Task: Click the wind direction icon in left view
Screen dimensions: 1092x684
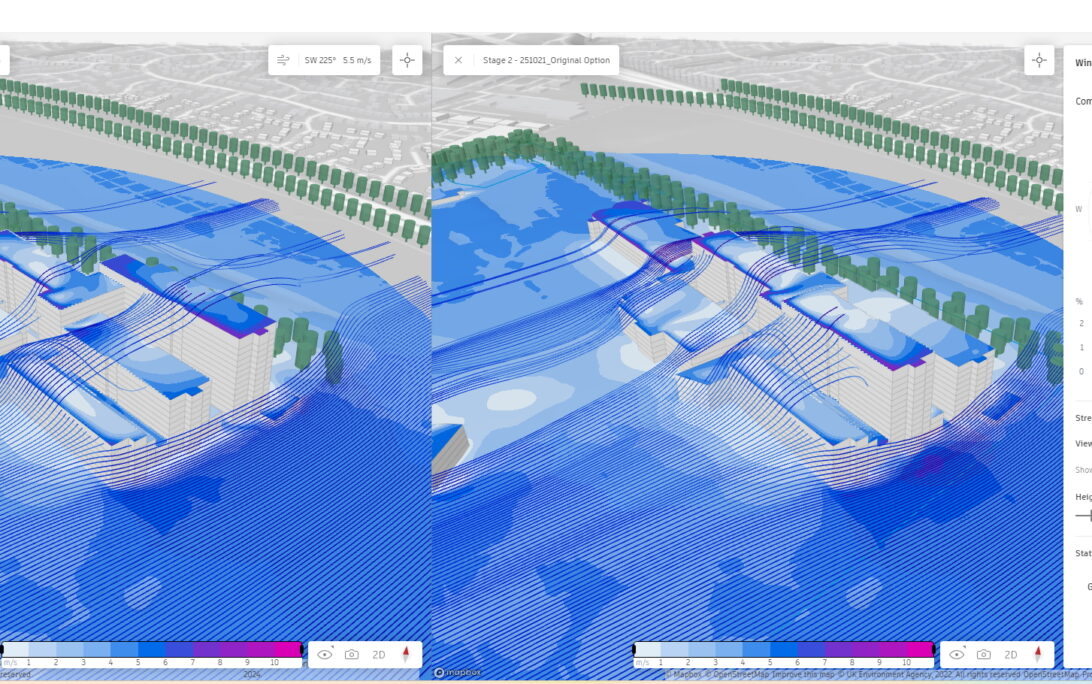Action: (x=284, y=60)
